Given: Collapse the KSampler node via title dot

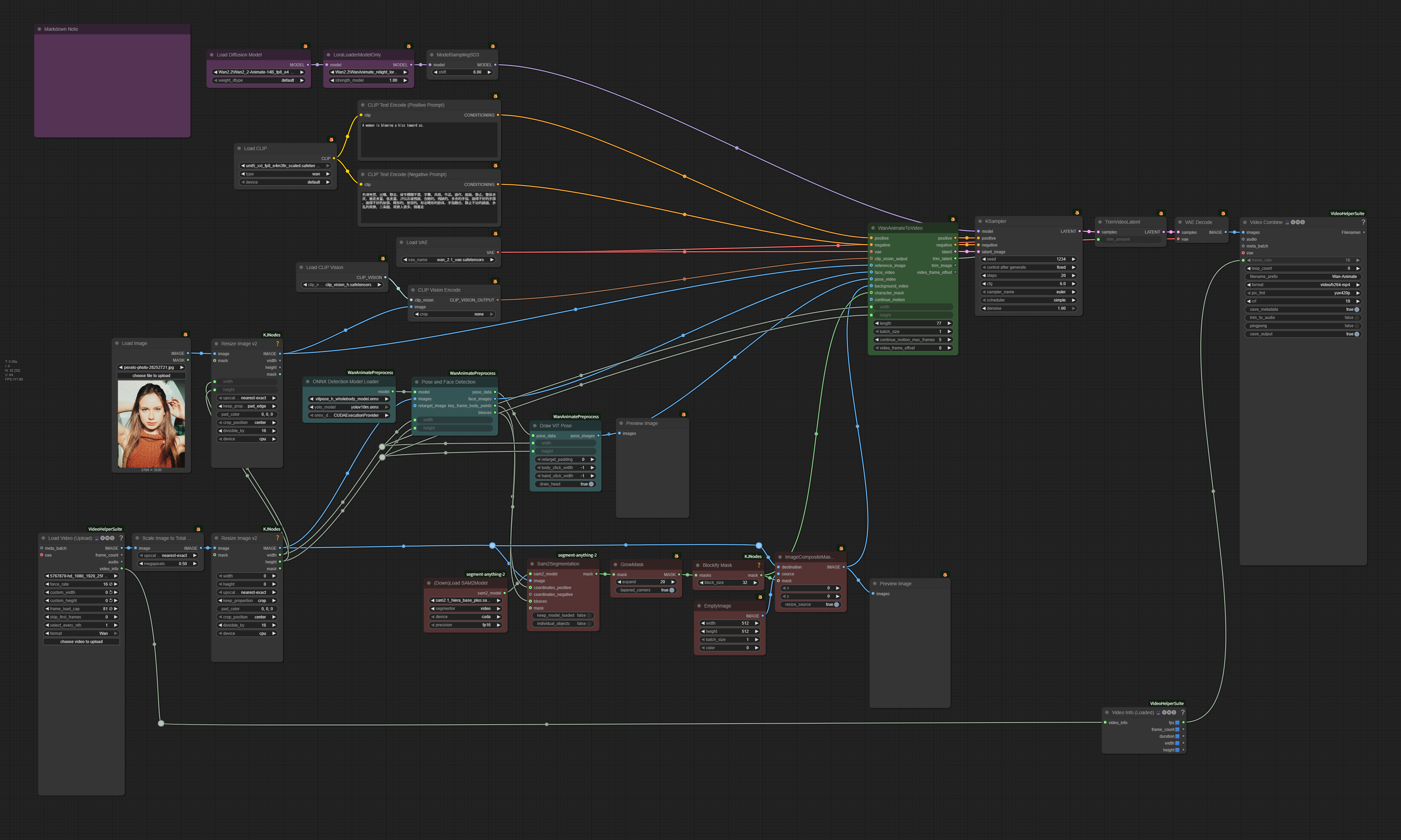Looking at the screenshot, I should pyautogui.click(x=980, y=221).
